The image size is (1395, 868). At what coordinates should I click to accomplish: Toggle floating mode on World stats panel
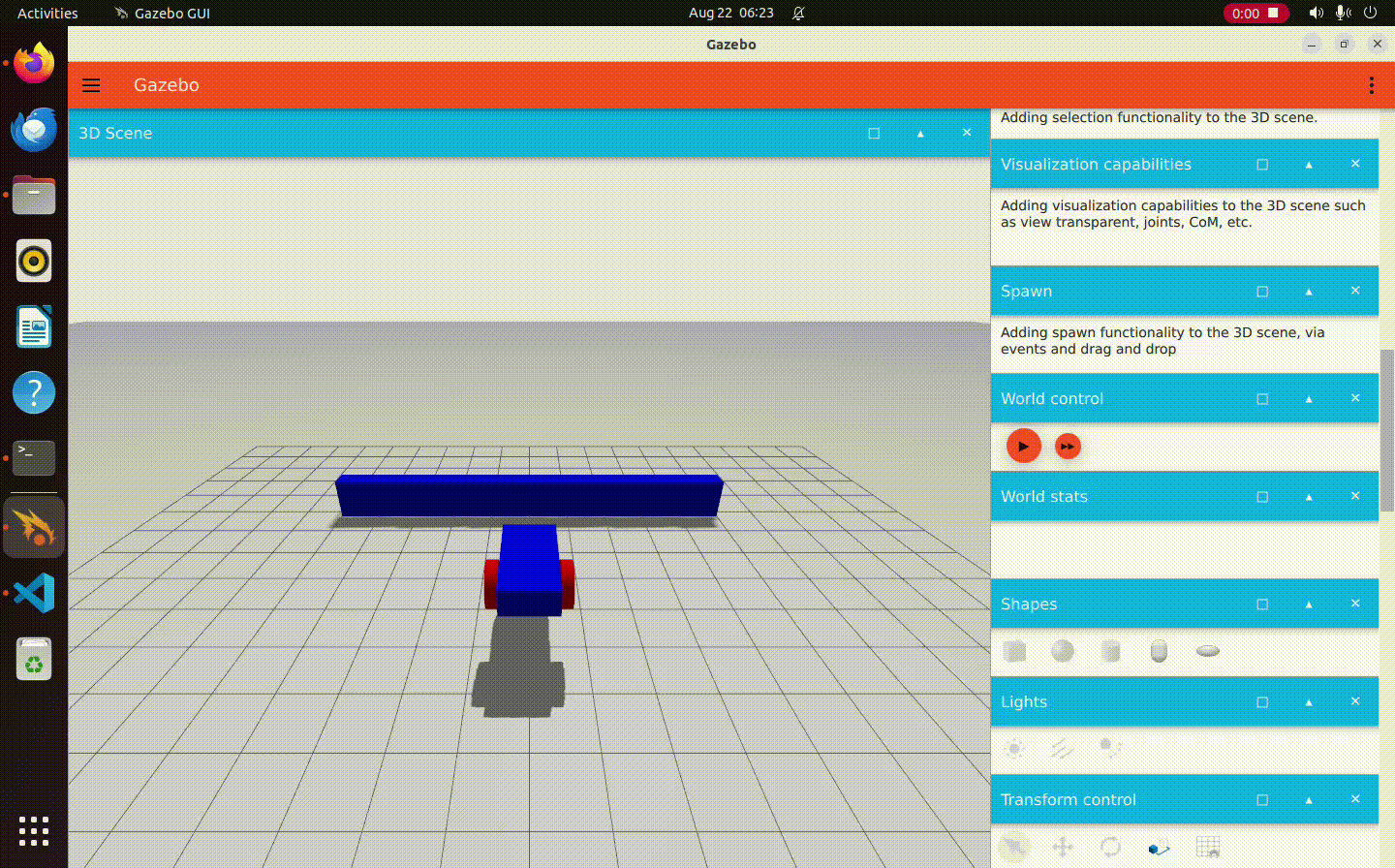pyautogui.click(x=1262, y=497)
